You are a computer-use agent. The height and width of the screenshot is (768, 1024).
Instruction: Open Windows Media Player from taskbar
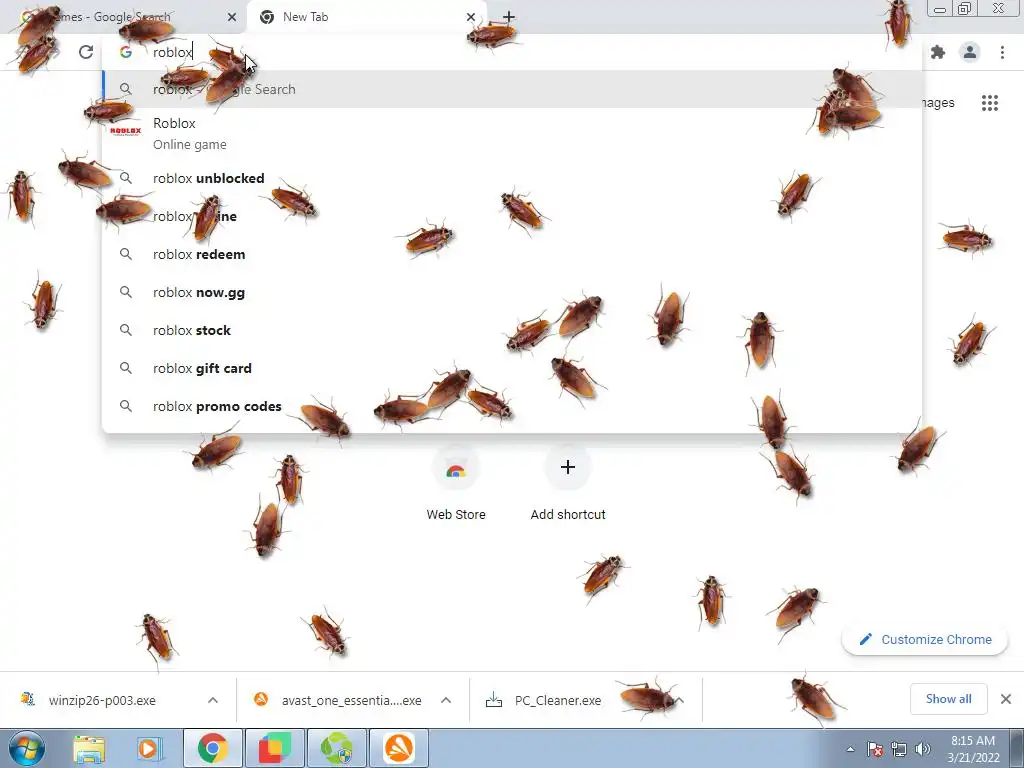(x=150, y=748)
